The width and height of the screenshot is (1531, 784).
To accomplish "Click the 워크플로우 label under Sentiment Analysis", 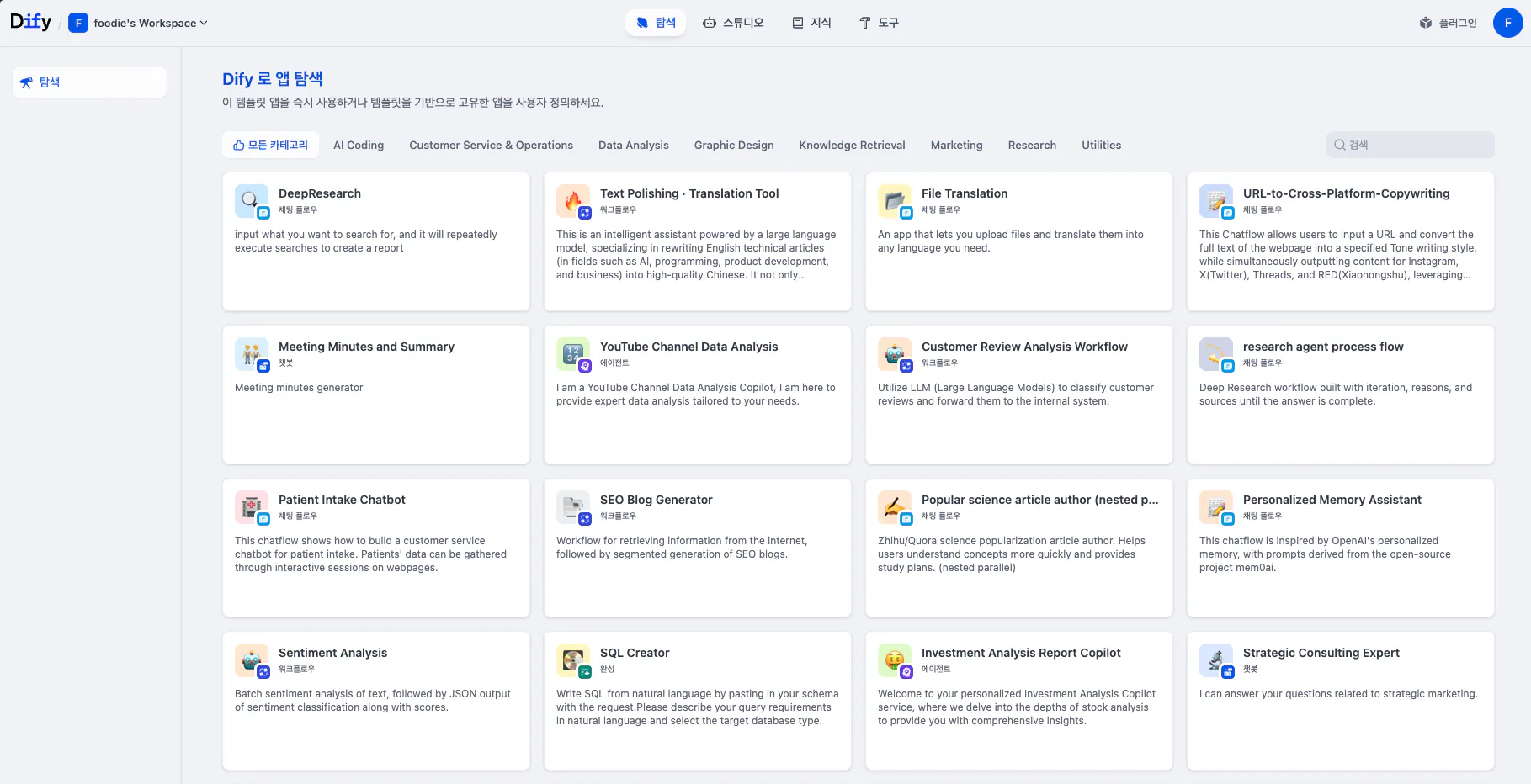I will pyautogui.click(x=296, y=670).
